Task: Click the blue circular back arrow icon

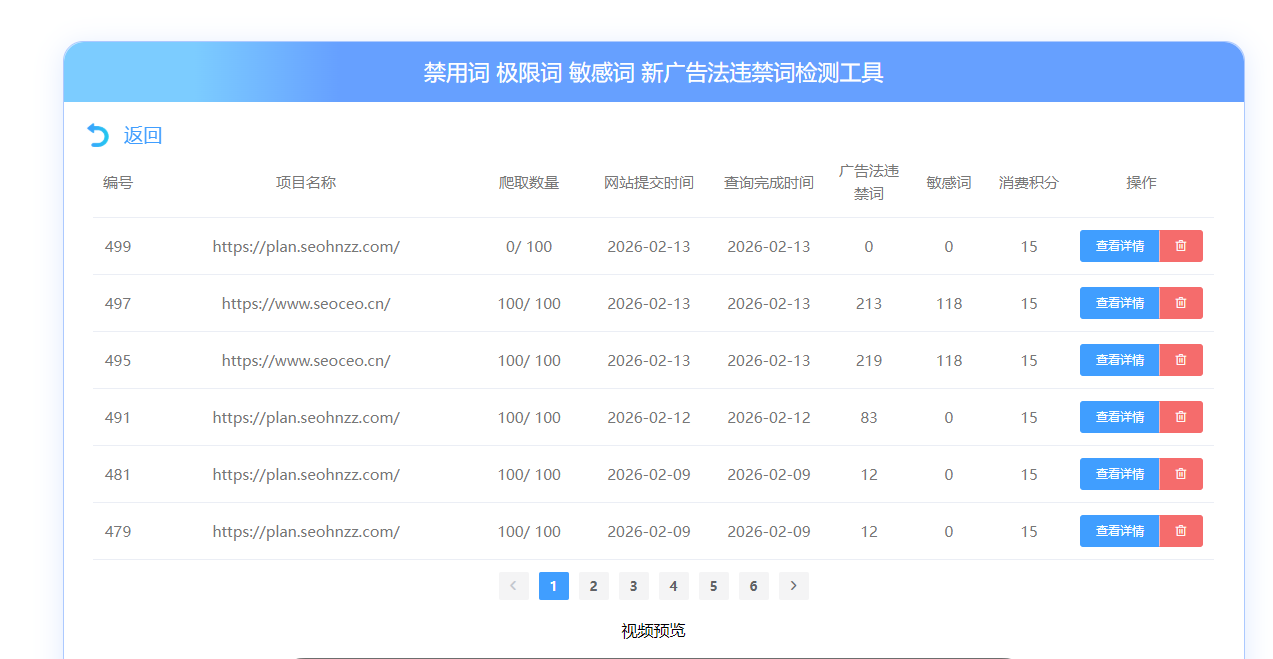Action: (97, 134)
